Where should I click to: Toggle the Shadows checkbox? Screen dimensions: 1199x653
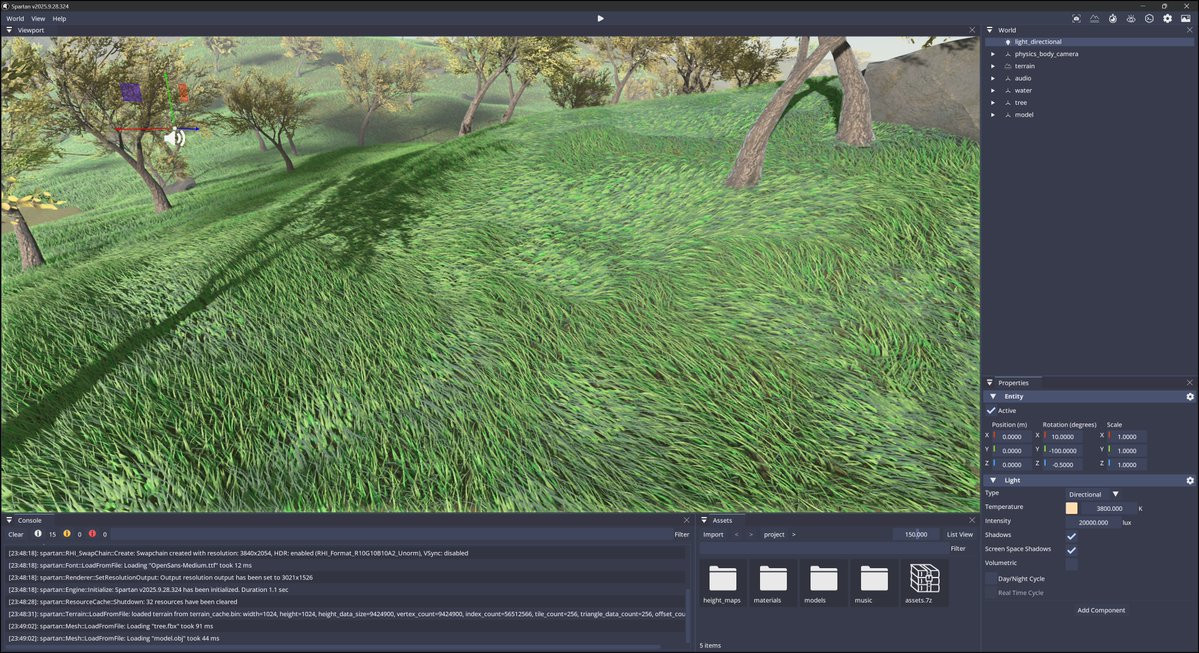(1071, 535)
